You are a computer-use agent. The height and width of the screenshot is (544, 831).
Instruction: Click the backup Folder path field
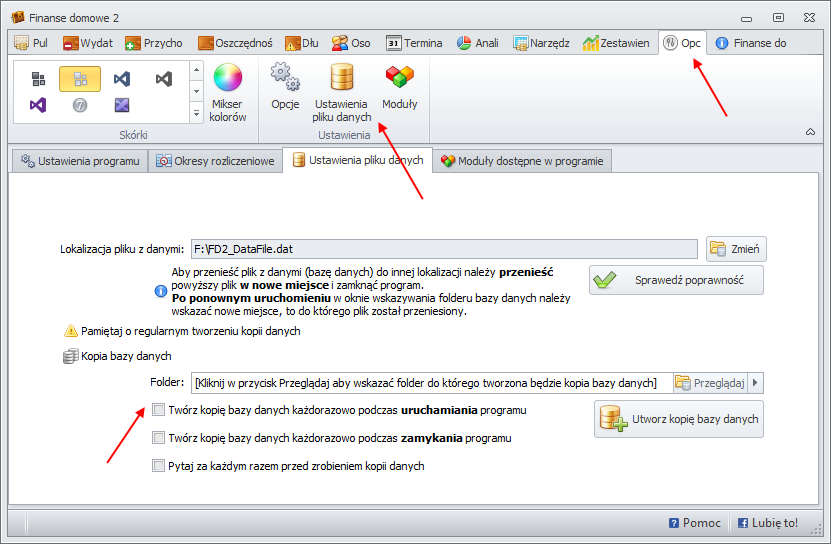[x=430, y=383]
